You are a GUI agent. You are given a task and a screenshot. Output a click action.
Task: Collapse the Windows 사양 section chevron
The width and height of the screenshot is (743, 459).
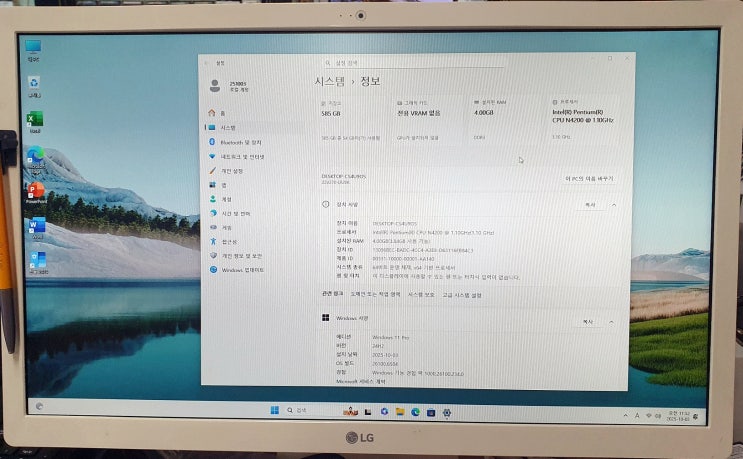611,322
